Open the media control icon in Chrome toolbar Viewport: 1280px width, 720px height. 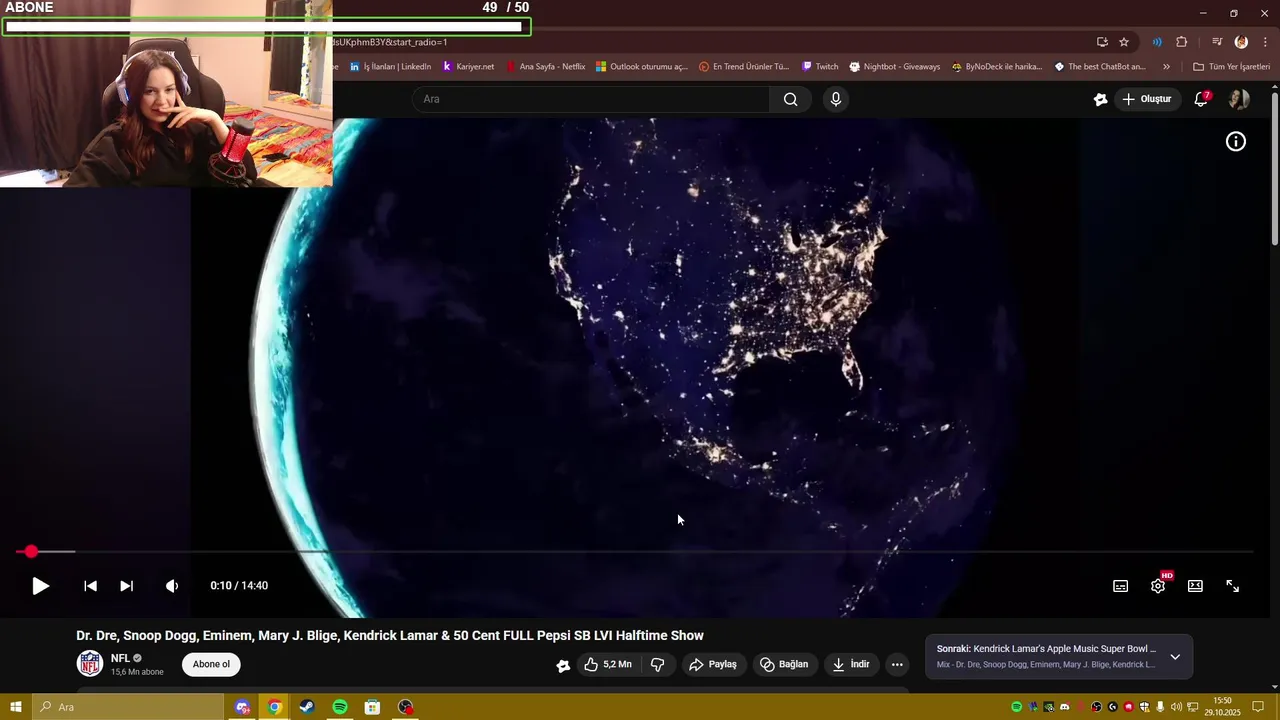point(1217,42)
